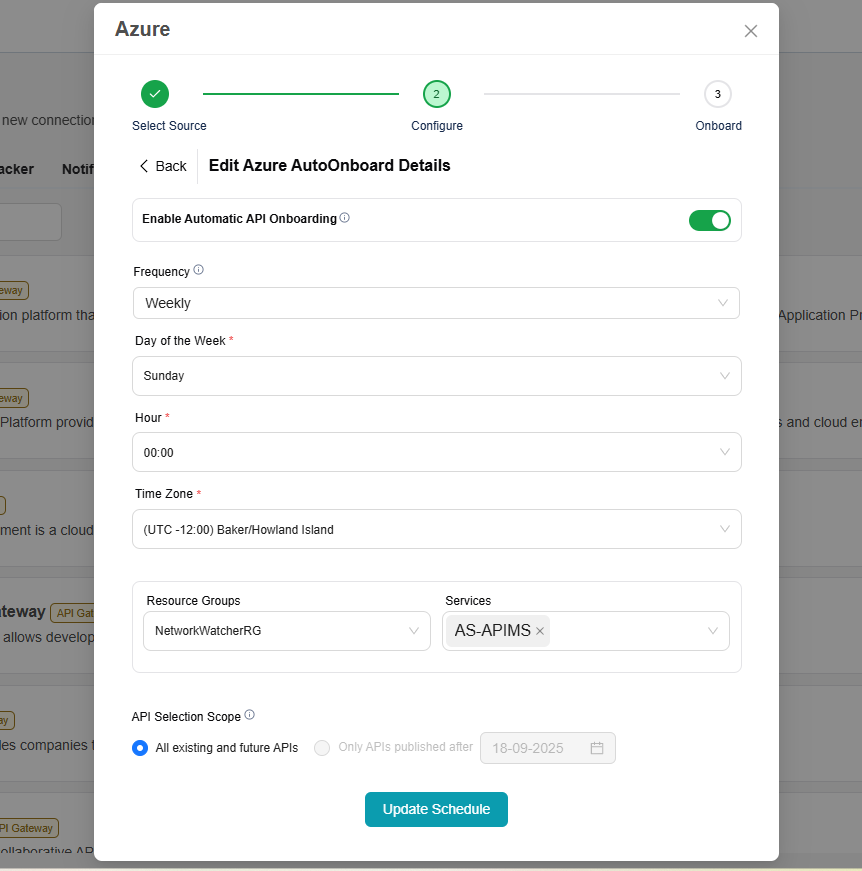This screenshot has width=862, height=871.
Task: Open Resource Groups dropdown showing NetworkWatcherRG
Action: point(286,631)
